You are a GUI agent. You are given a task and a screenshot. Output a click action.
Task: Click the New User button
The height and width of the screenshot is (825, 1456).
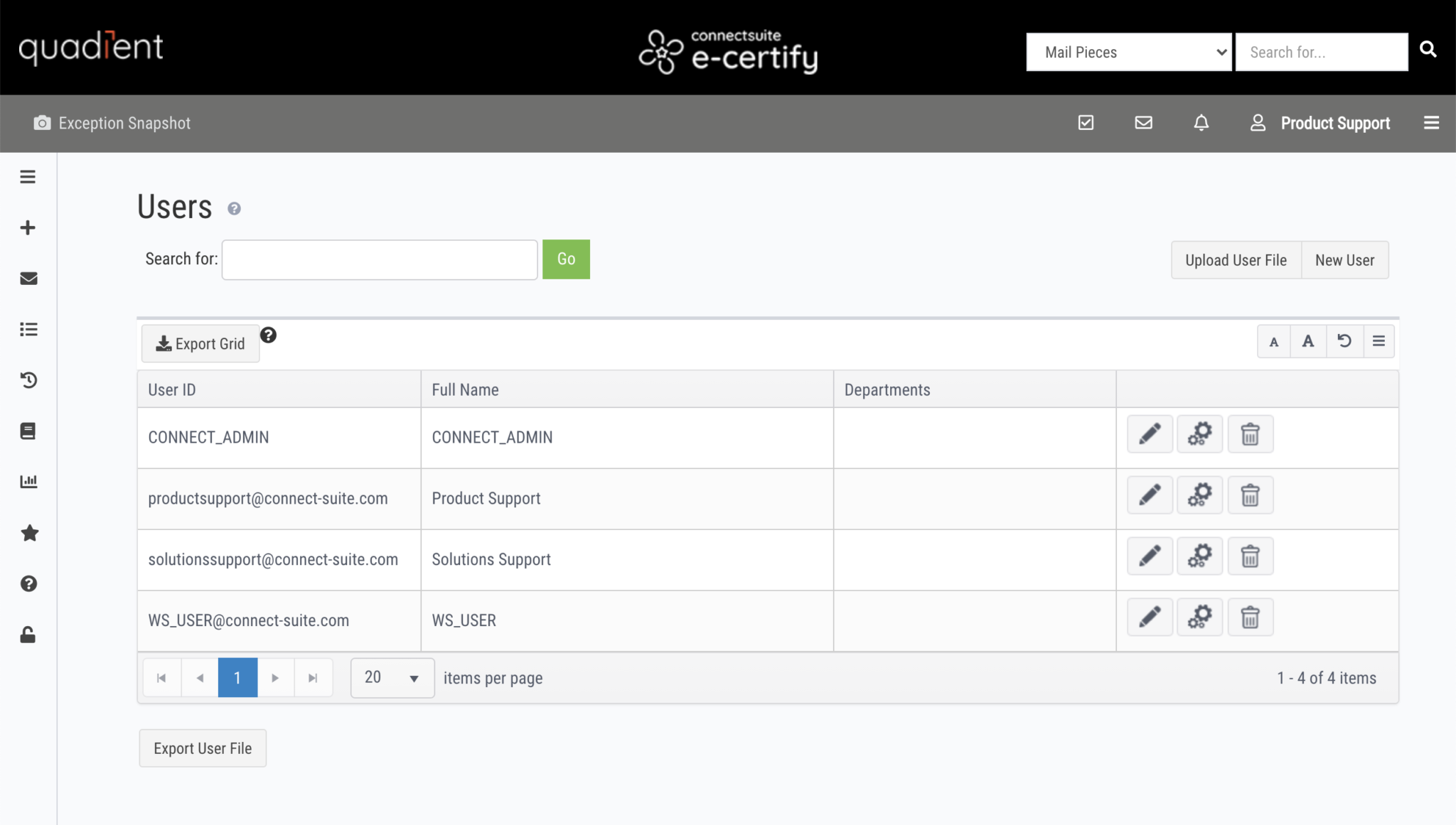[x=1344, y=259]
